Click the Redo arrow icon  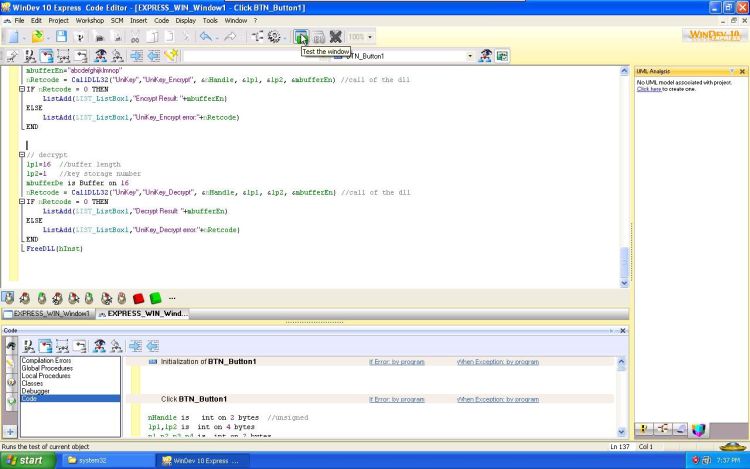(230, 36)
